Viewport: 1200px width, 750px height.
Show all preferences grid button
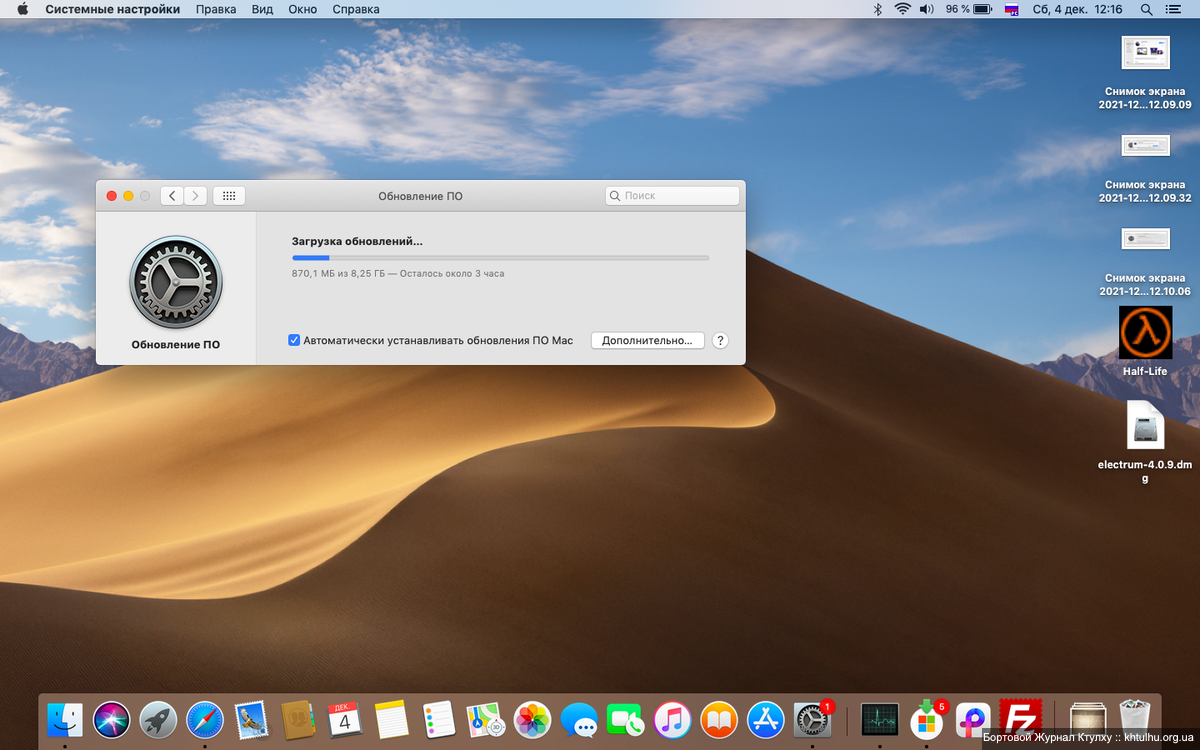pyautogui.click(x=229, y=196)
